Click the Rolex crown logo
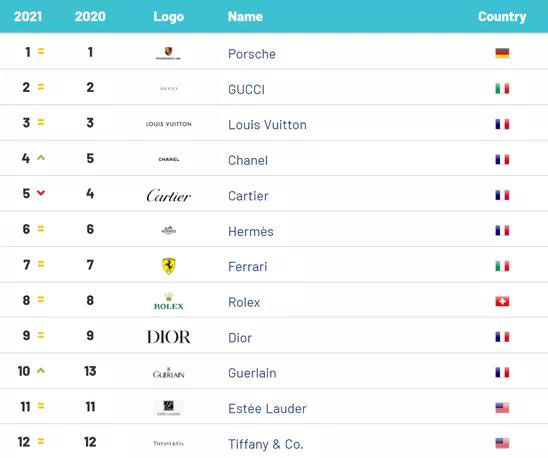Image resolution: width=548 pixels, height=458 pixels. 169,302
